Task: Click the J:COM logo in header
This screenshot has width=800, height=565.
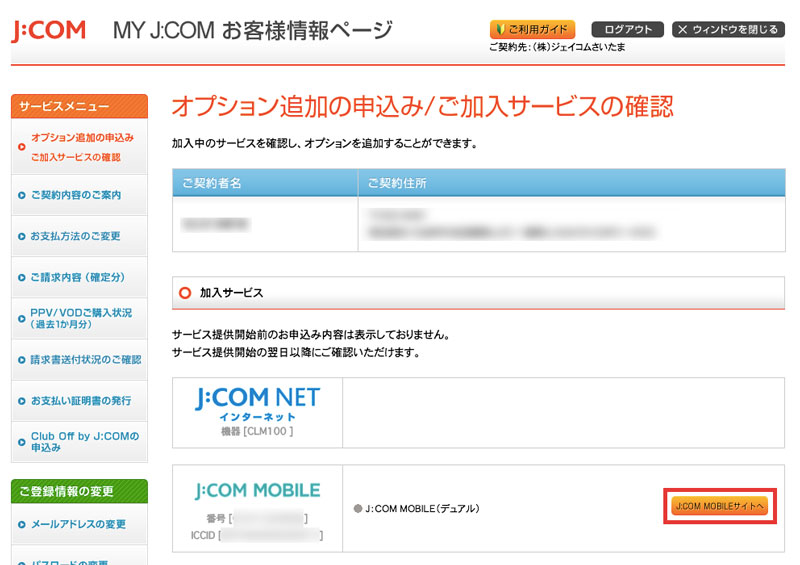Action: [x=48, y=32]
